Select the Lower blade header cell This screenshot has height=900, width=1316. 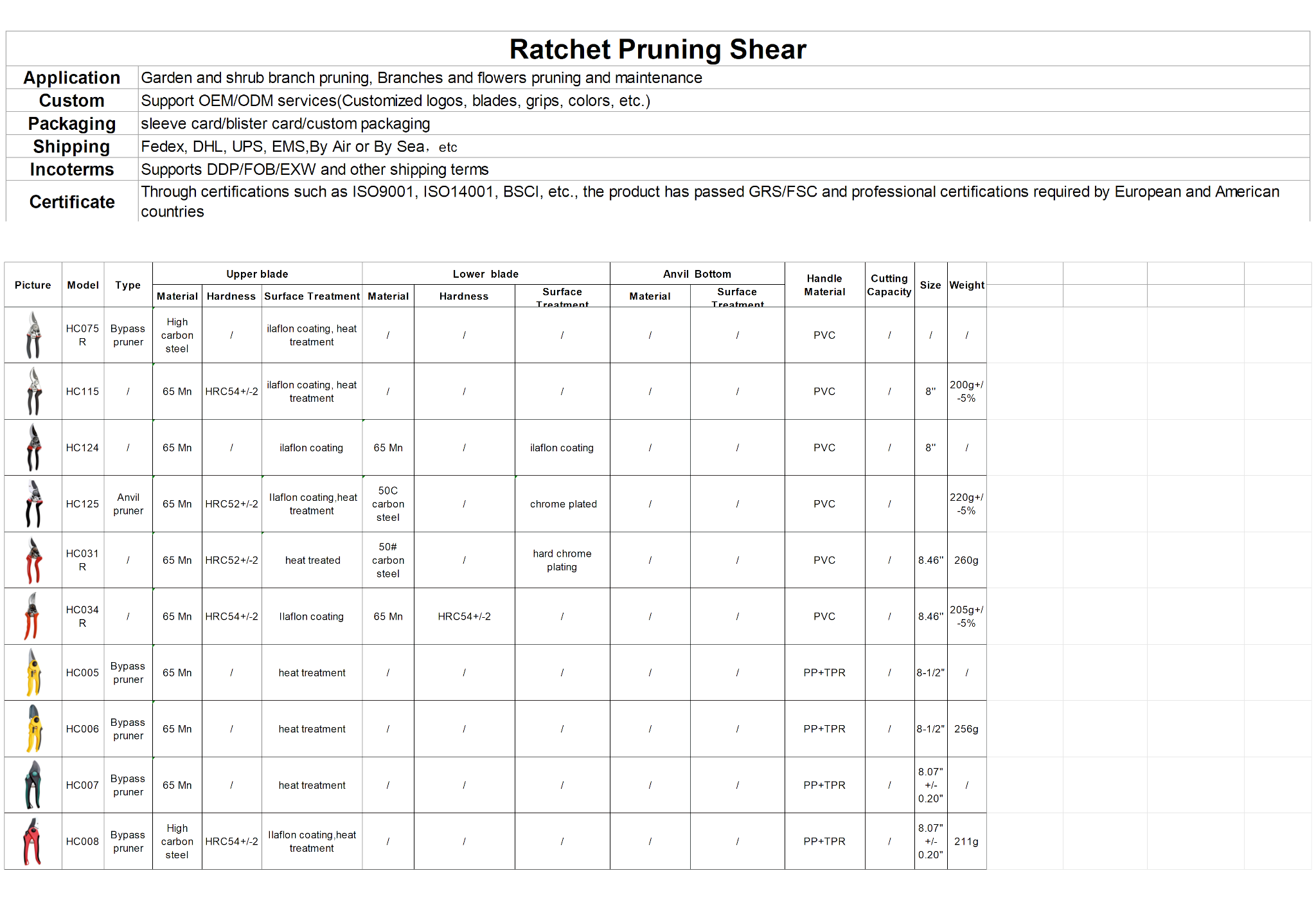click(x=485, y=274)
